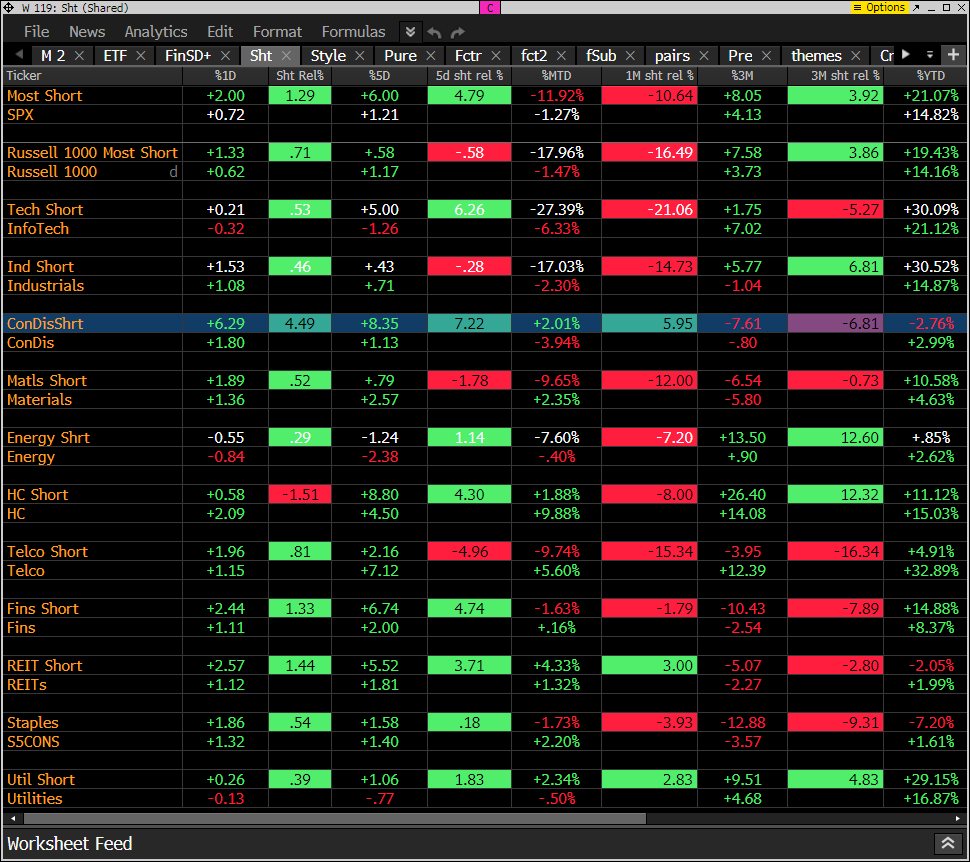Screen dimensions: 970x862
Task: Open the Analytics menu
Action: [x=156, y=32]
